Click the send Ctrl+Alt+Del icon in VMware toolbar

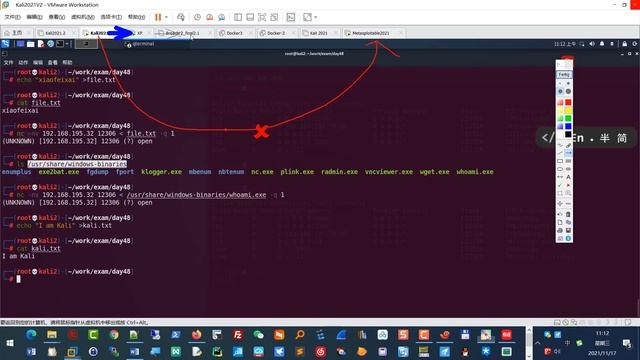click(x=181, y=17)
